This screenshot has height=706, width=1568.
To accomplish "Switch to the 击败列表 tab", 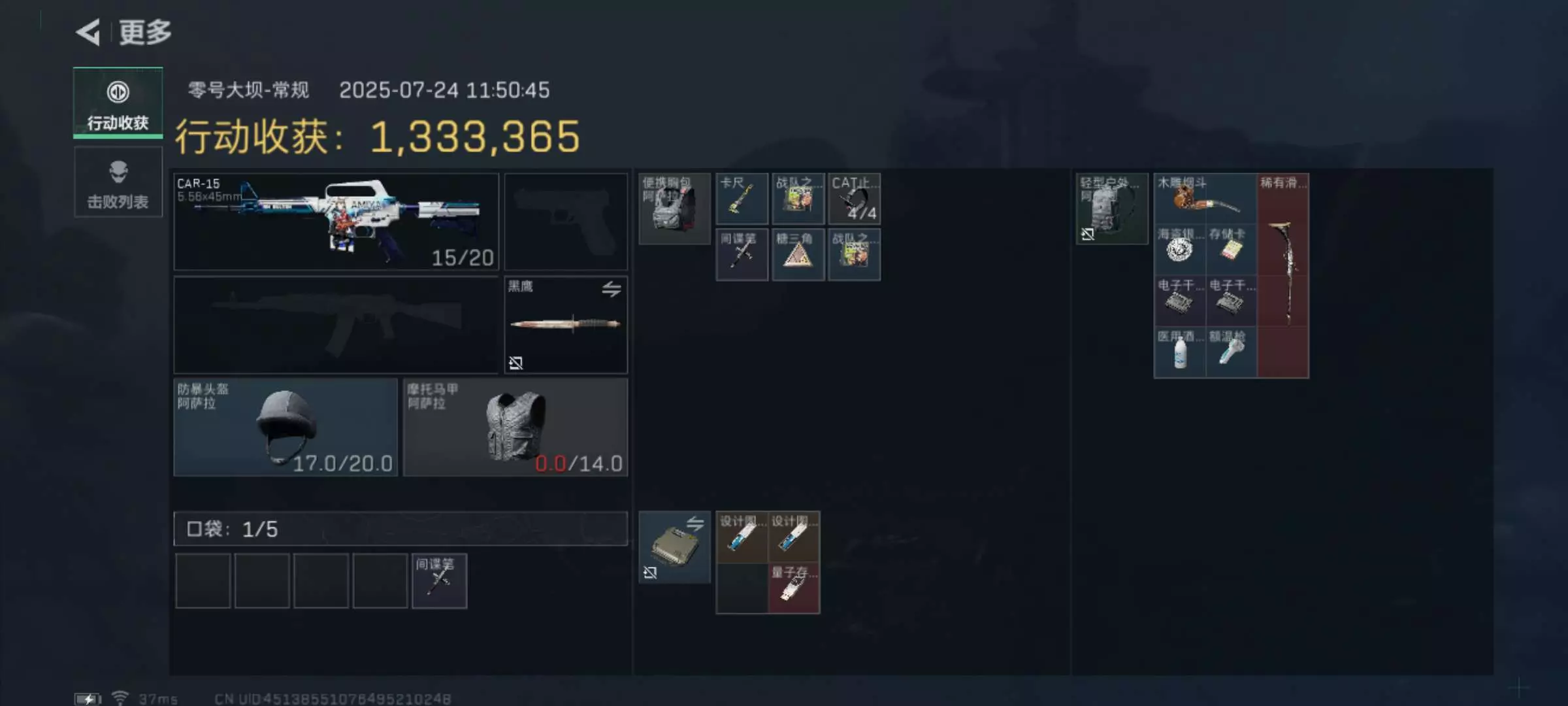I will (x=118, y=182).
